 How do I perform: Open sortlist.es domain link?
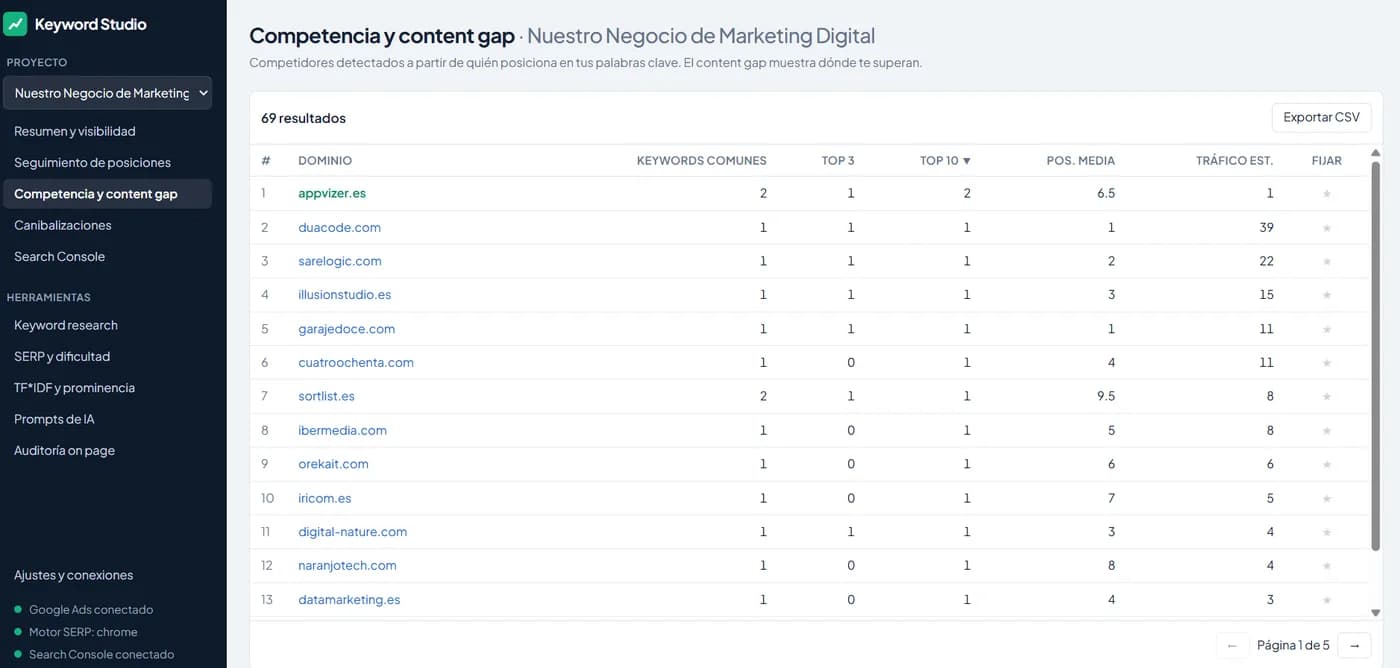pyautogui.click(x=326, y=397)
